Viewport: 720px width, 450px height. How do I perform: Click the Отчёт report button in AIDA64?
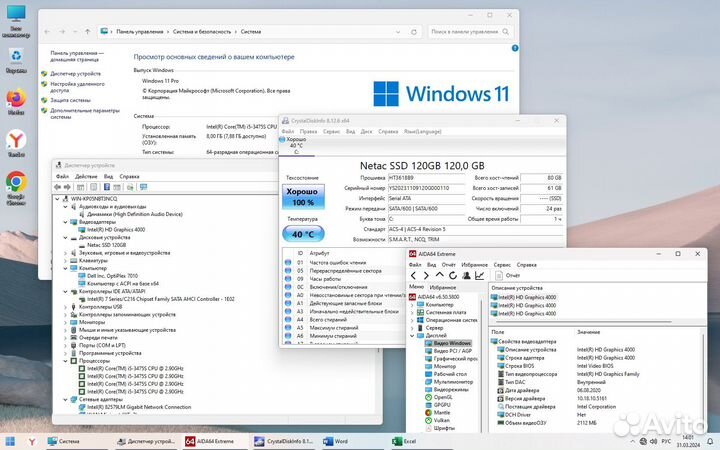508,276
